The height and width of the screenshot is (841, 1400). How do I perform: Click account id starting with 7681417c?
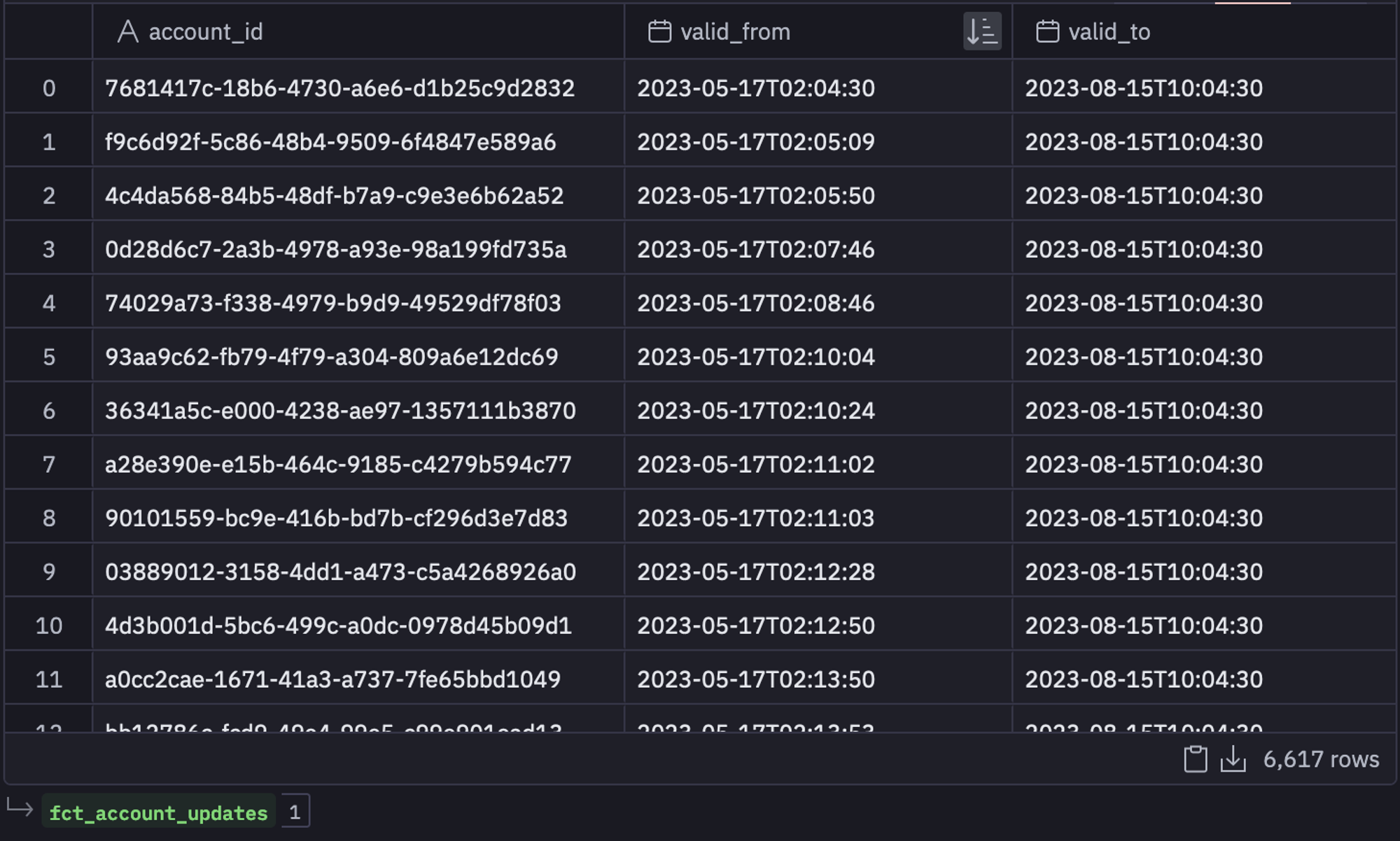[x=339, y=88]
